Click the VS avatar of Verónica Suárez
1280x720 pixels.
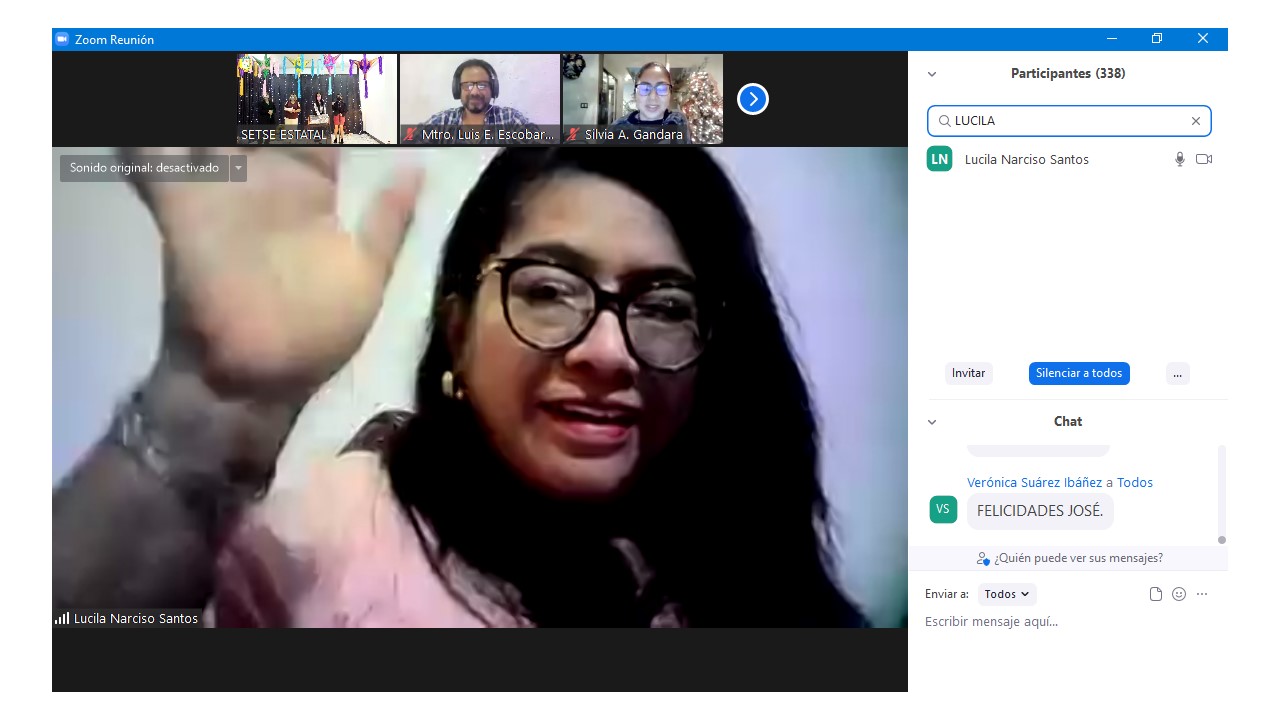[x=943, y=509]
